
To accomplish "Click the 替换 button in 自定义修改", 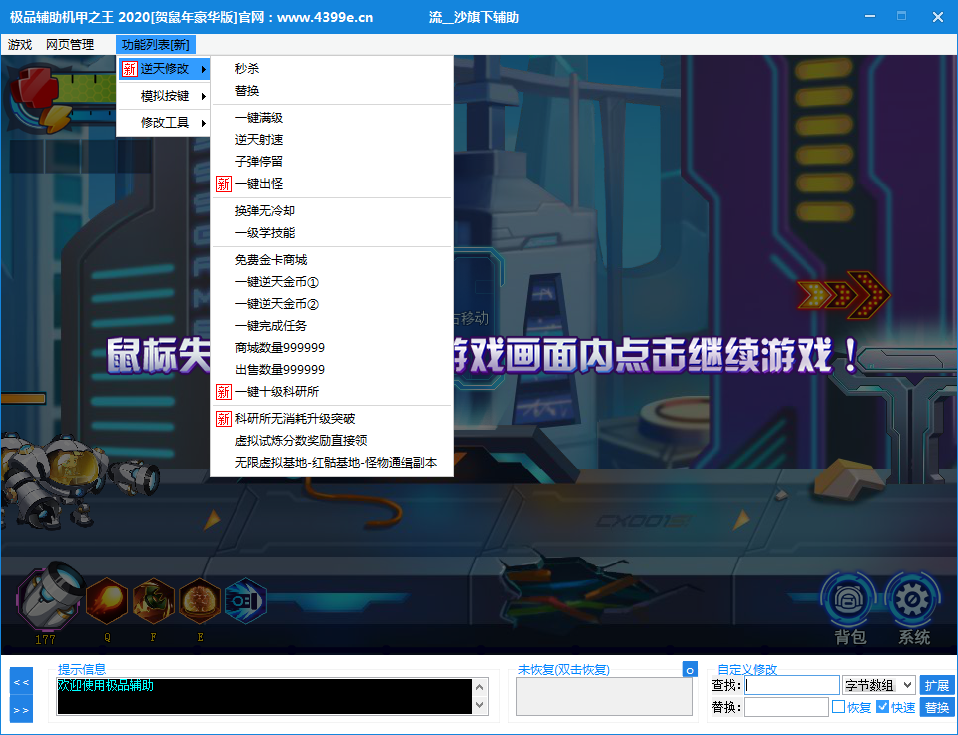I will coord(937,708).
